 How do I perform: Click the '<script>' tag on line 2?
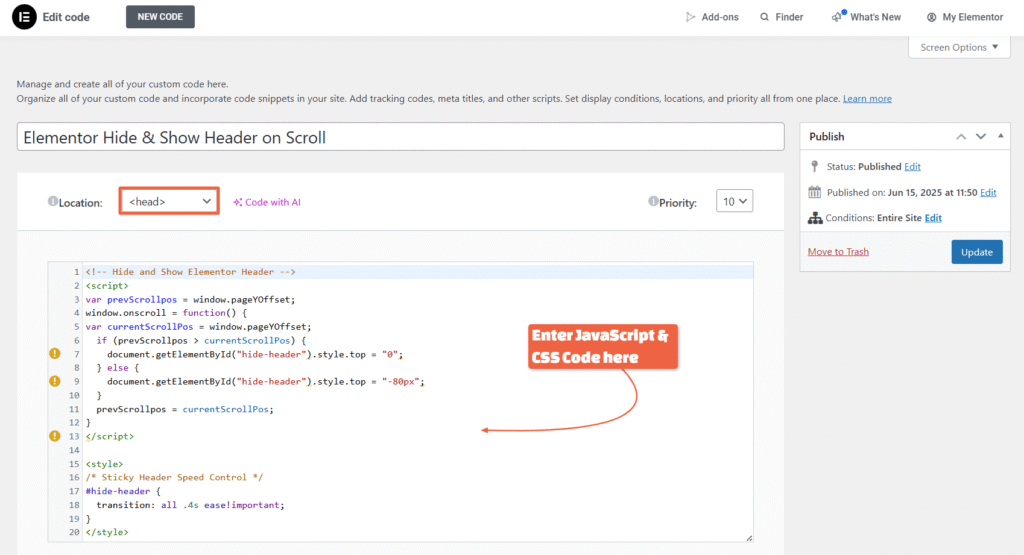pos(107,285)
